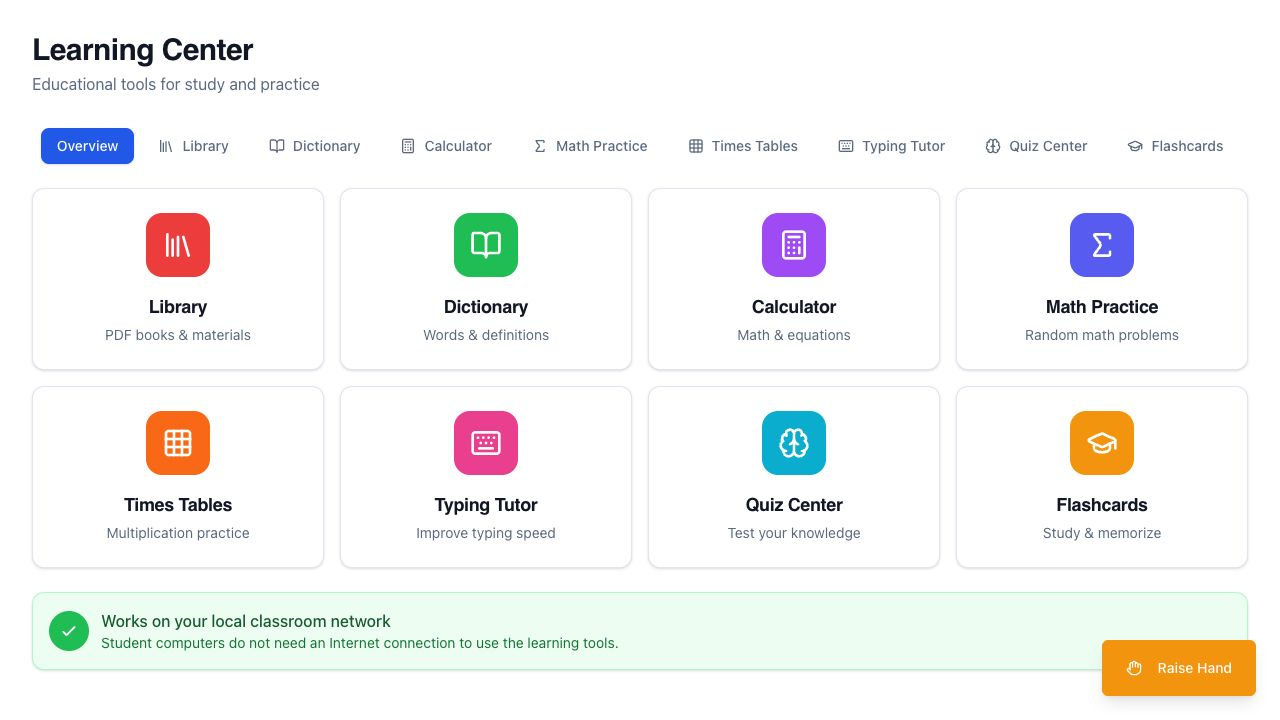Open the pink Typing Tutor keyboard icon

(x=486, y=443)
